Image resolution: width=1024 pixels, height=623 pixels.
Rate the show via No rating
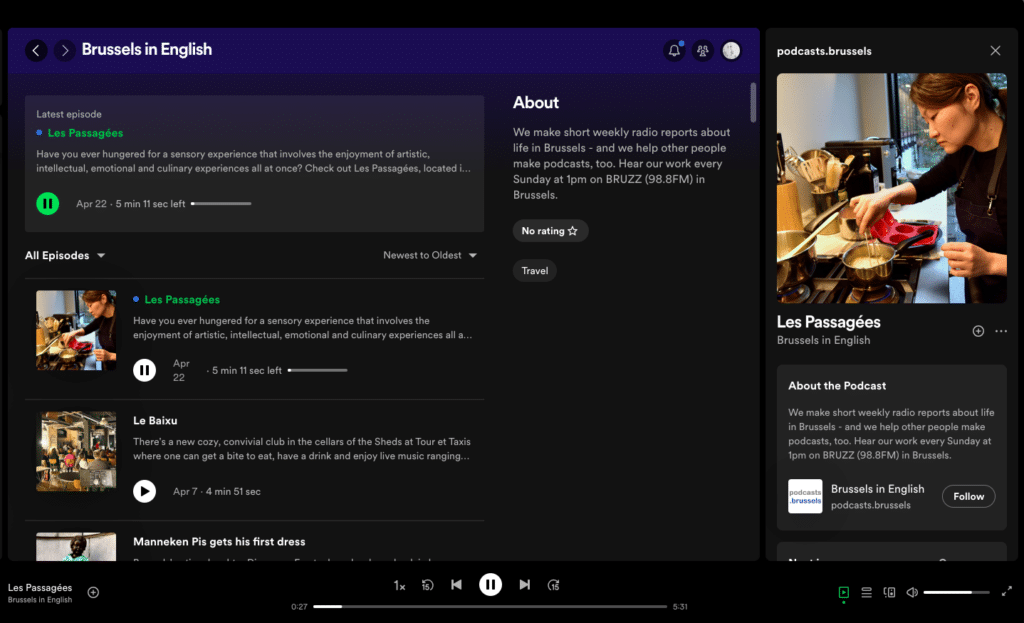pos(550,231)
